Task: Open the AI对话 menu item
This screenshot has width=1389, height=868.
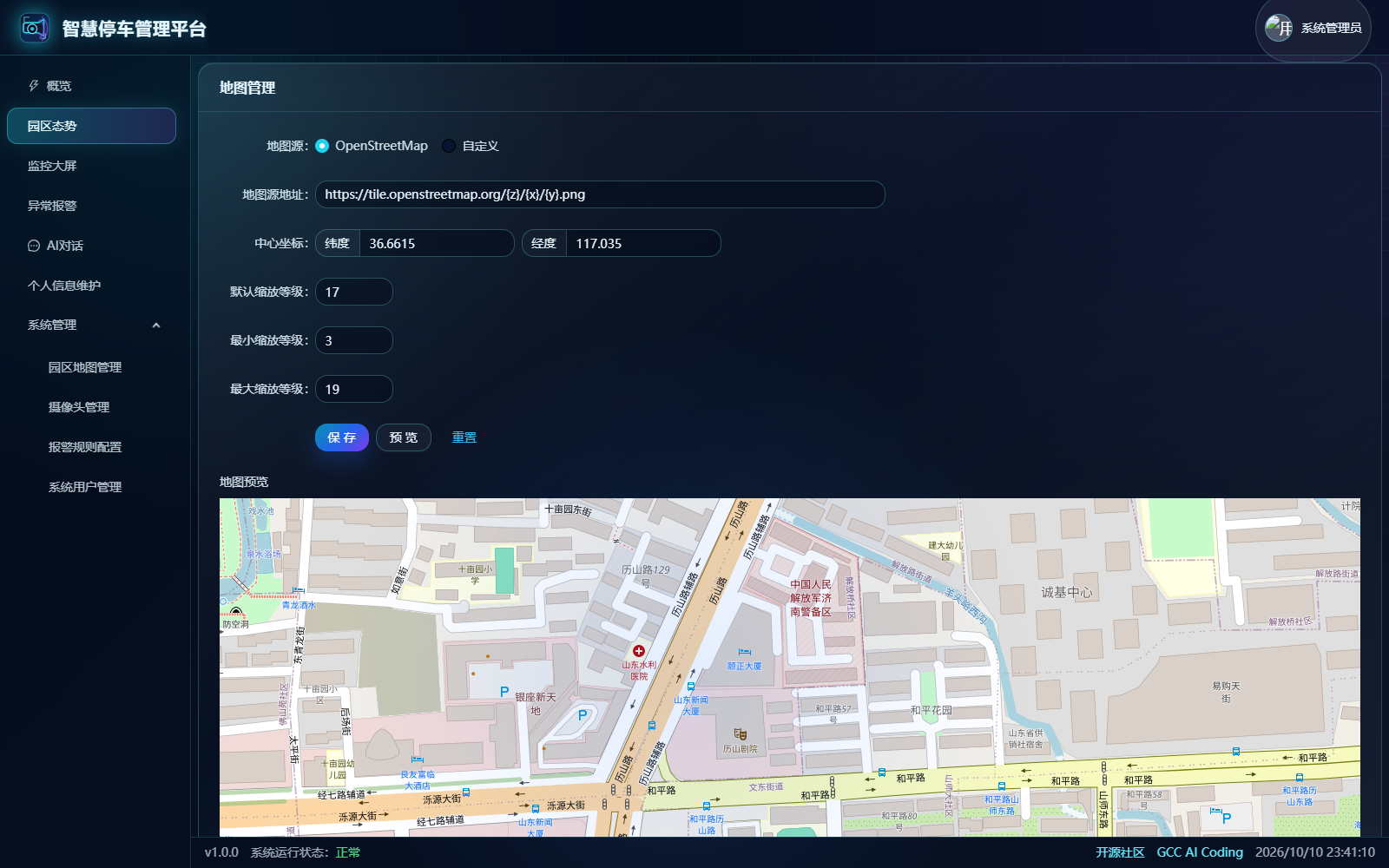Action: (91, 246)
